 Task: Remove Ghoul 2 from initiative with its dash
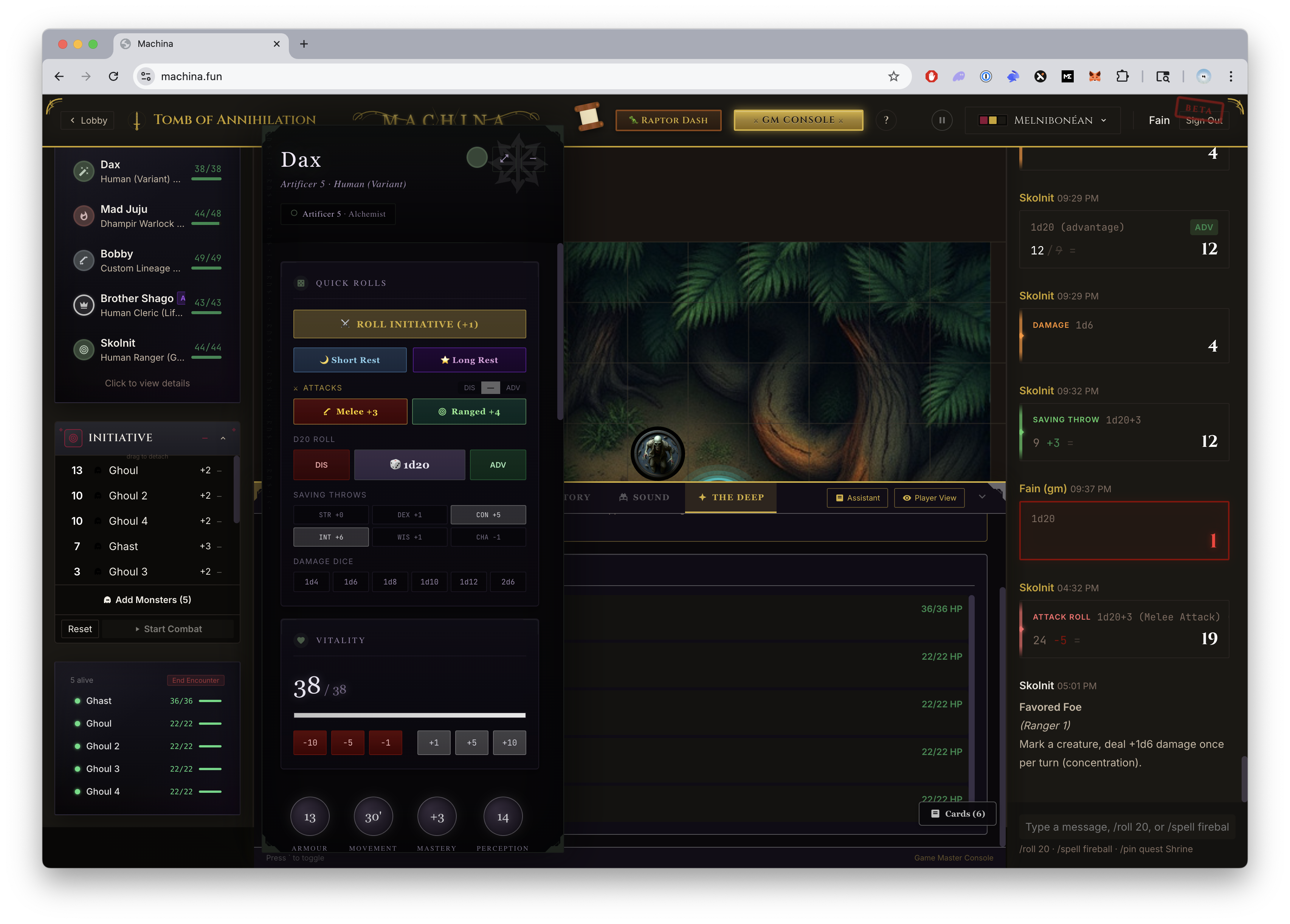click(x=220, y=496)
